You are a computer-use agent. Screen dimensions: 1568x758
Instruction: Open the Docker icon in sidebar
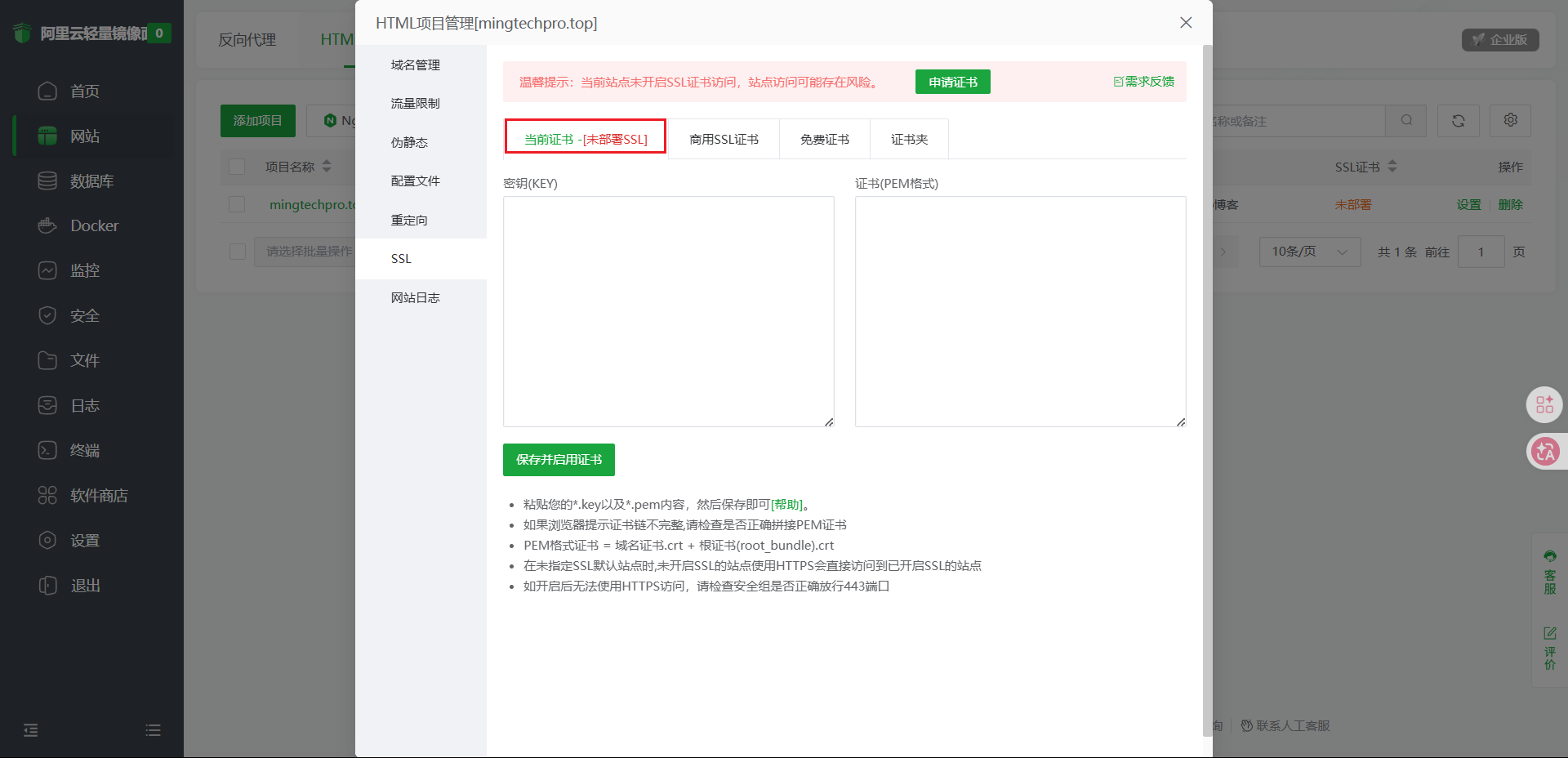click(x=47, y=225)
